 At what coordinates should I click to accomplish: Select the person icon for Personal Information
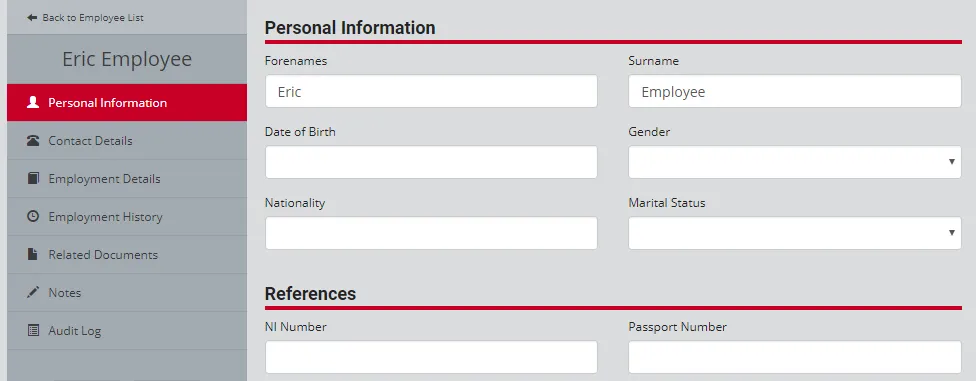(x=33, y=103)
